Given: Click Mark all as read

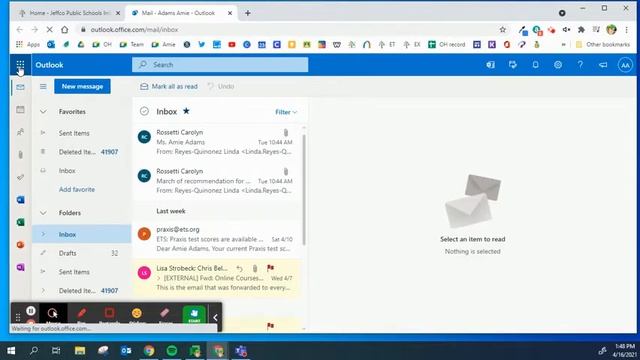Looking at the screenshot, I should 169,87.
